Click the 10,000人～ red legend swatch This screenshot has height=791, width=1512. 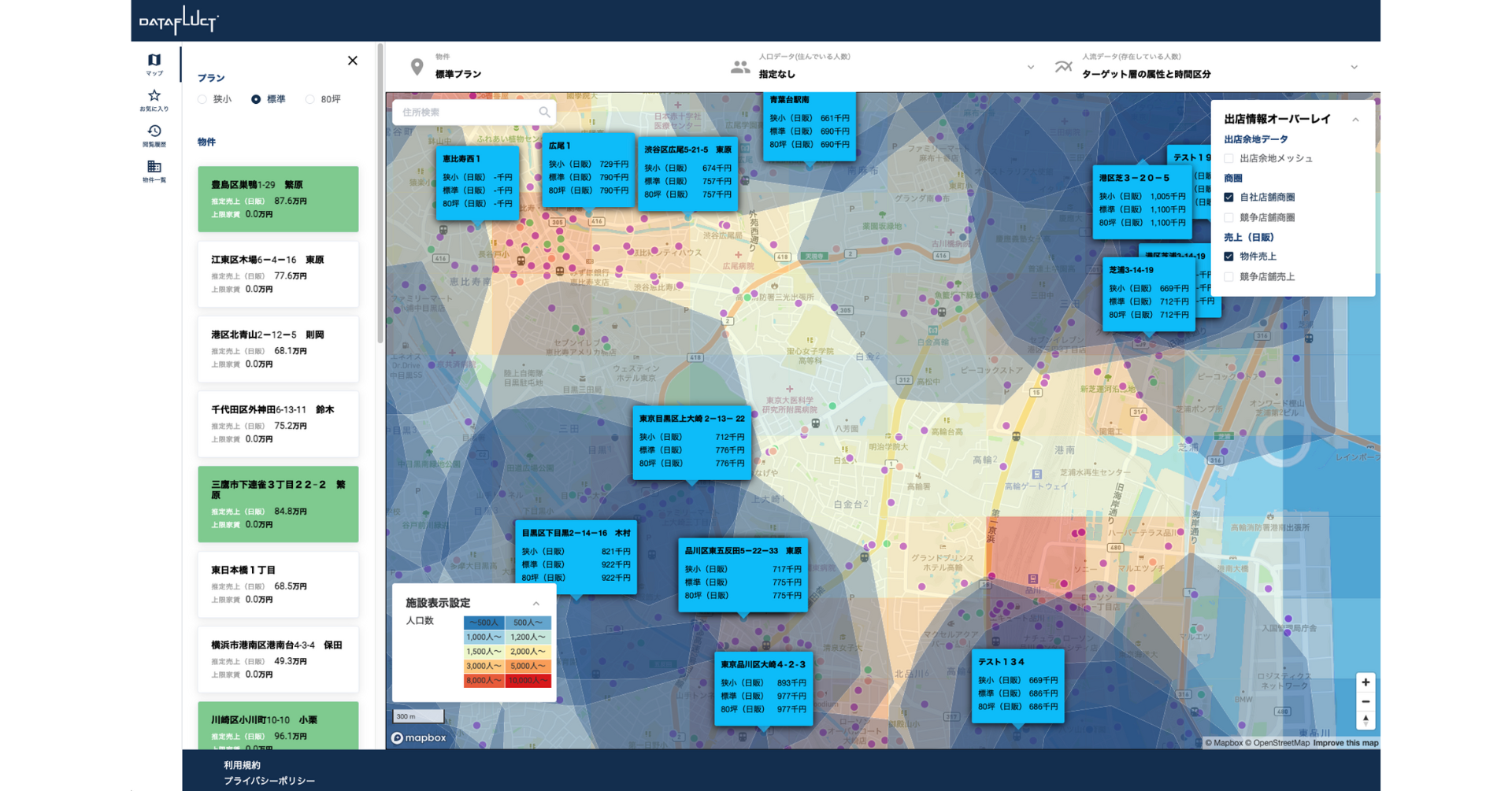click(x=528, y=681)
